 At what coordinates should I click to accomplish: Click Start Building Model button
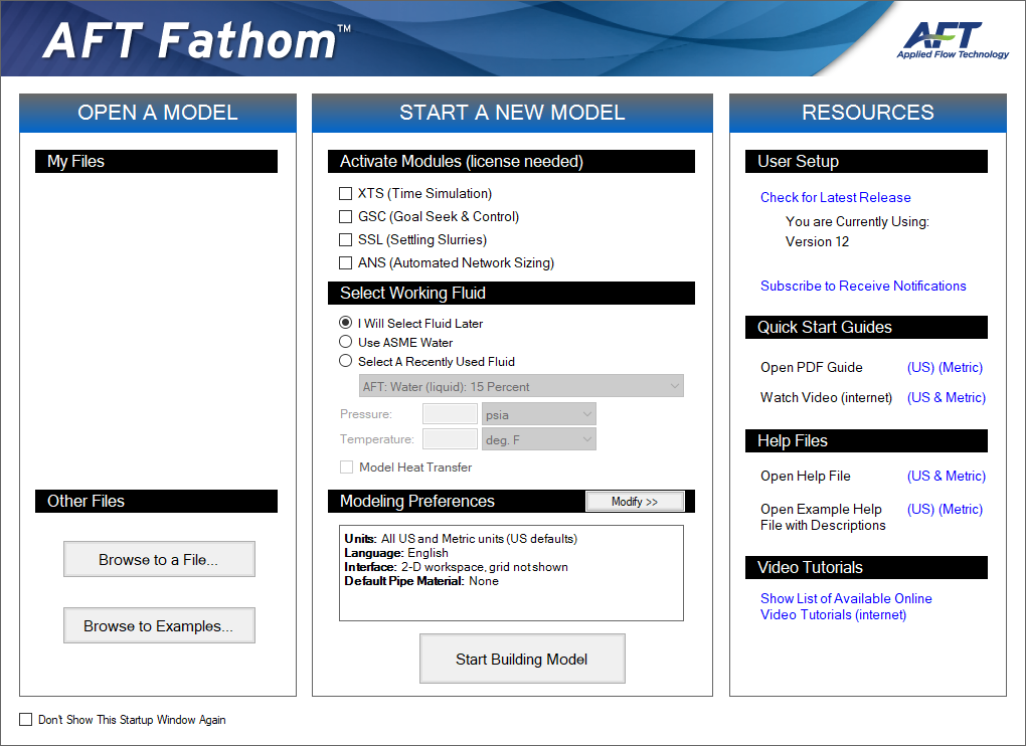522,658
